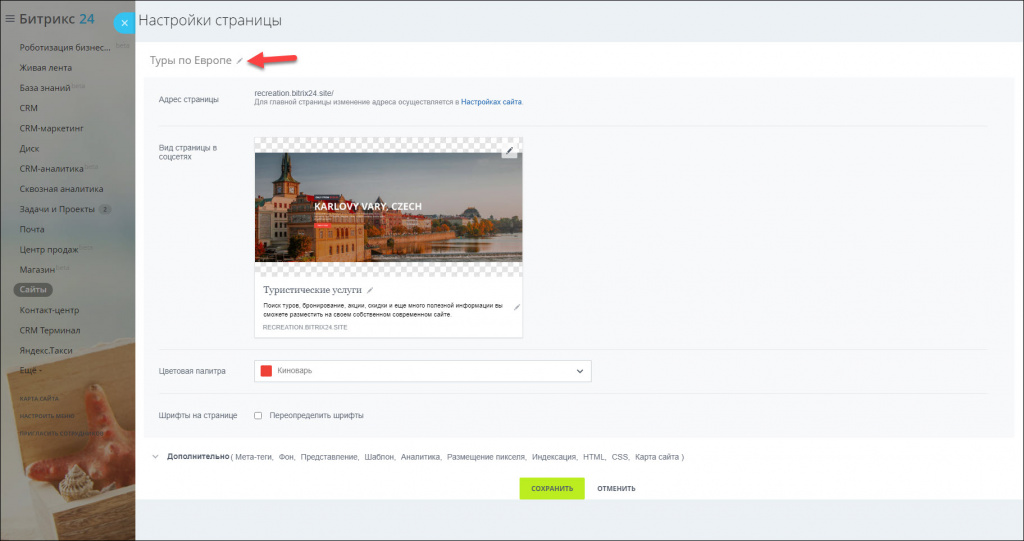
Task: Click the Туры по Европе page title
Action: (x=191, y=61)
